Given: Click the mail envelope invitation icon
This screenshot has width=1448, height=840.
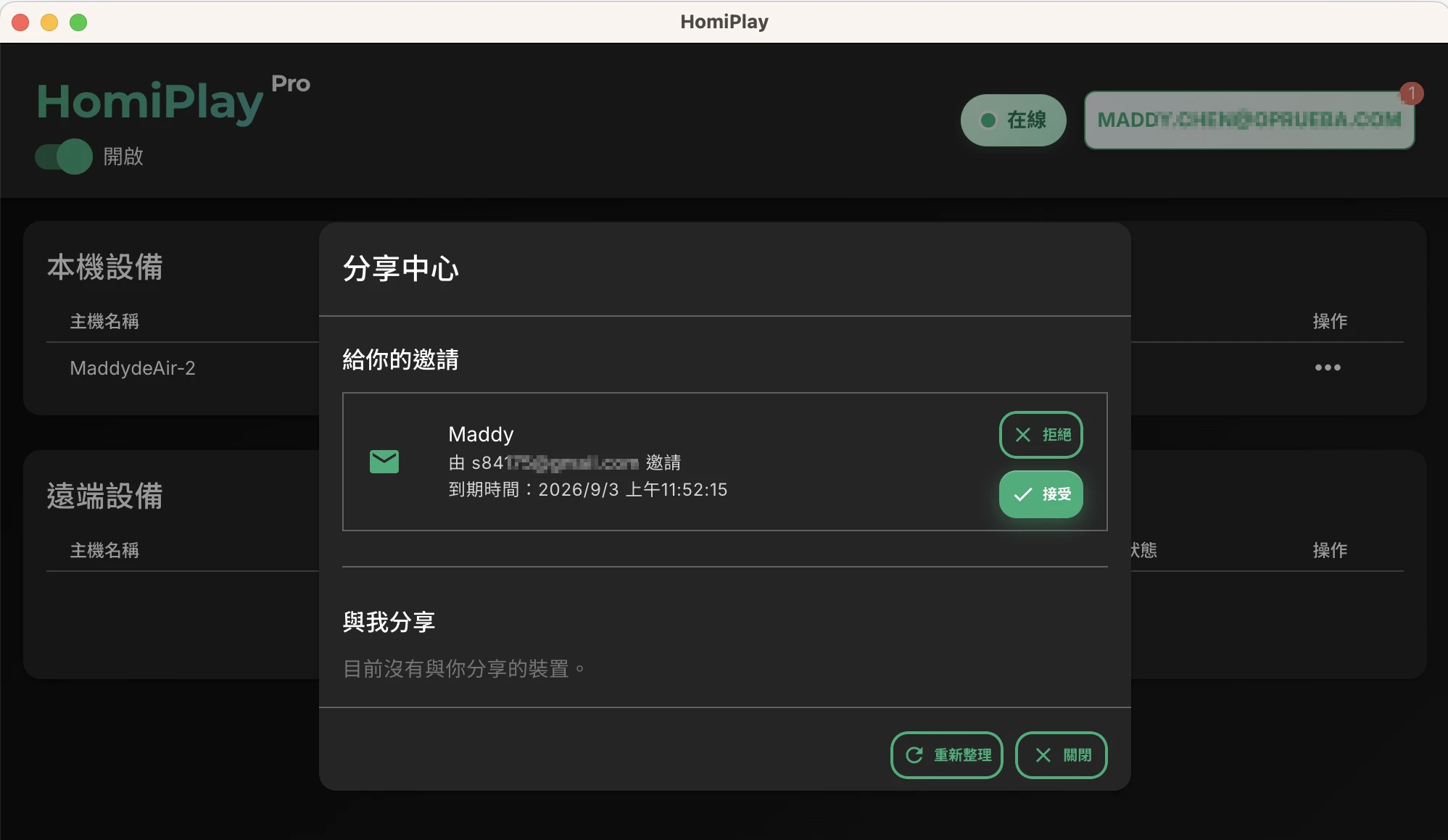Looking at the screenshot, I should 384,462.
